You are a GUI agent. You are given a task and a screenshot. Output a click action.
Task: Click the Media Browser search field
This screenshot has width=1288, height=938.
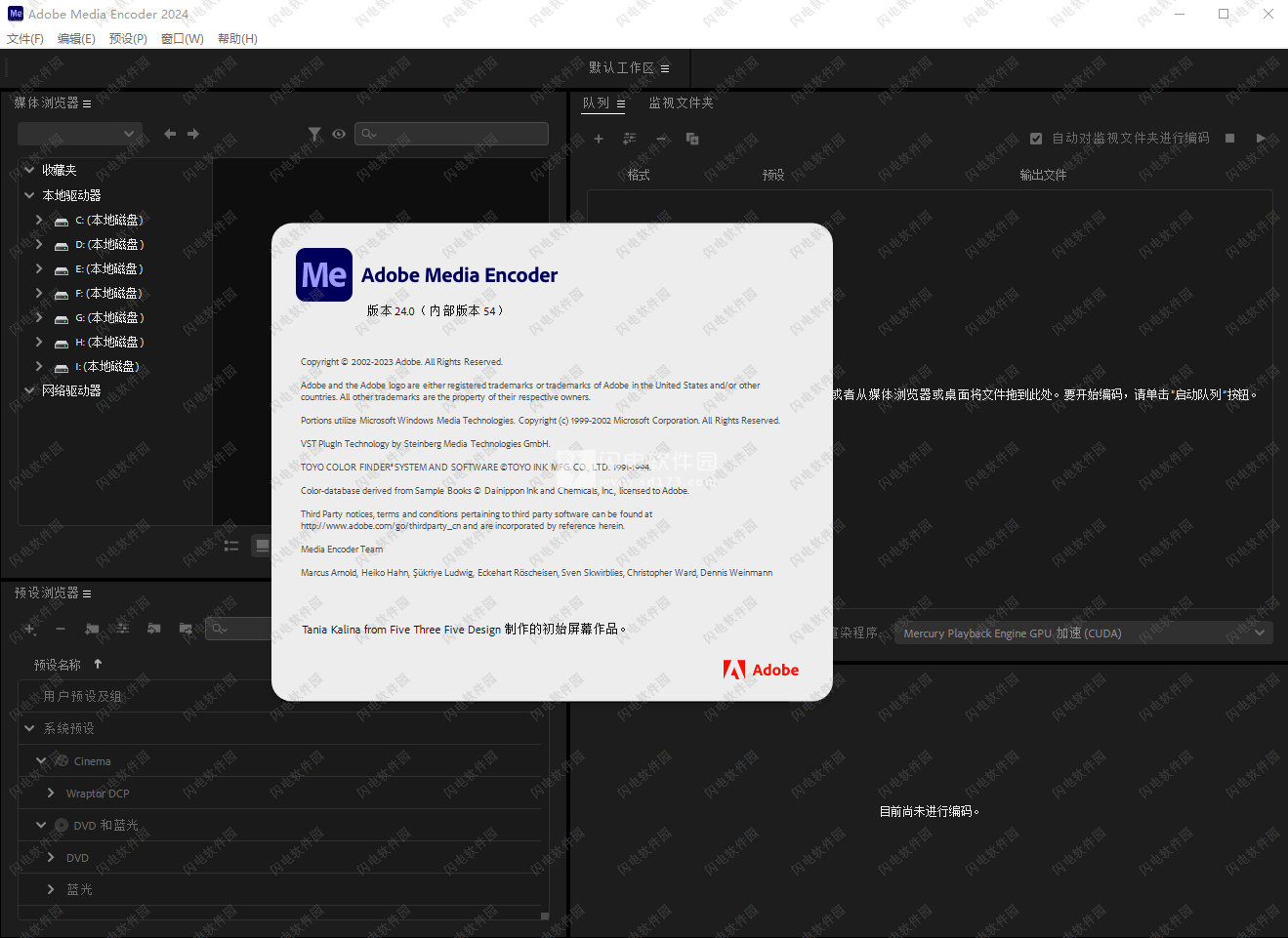pos(452,134)
